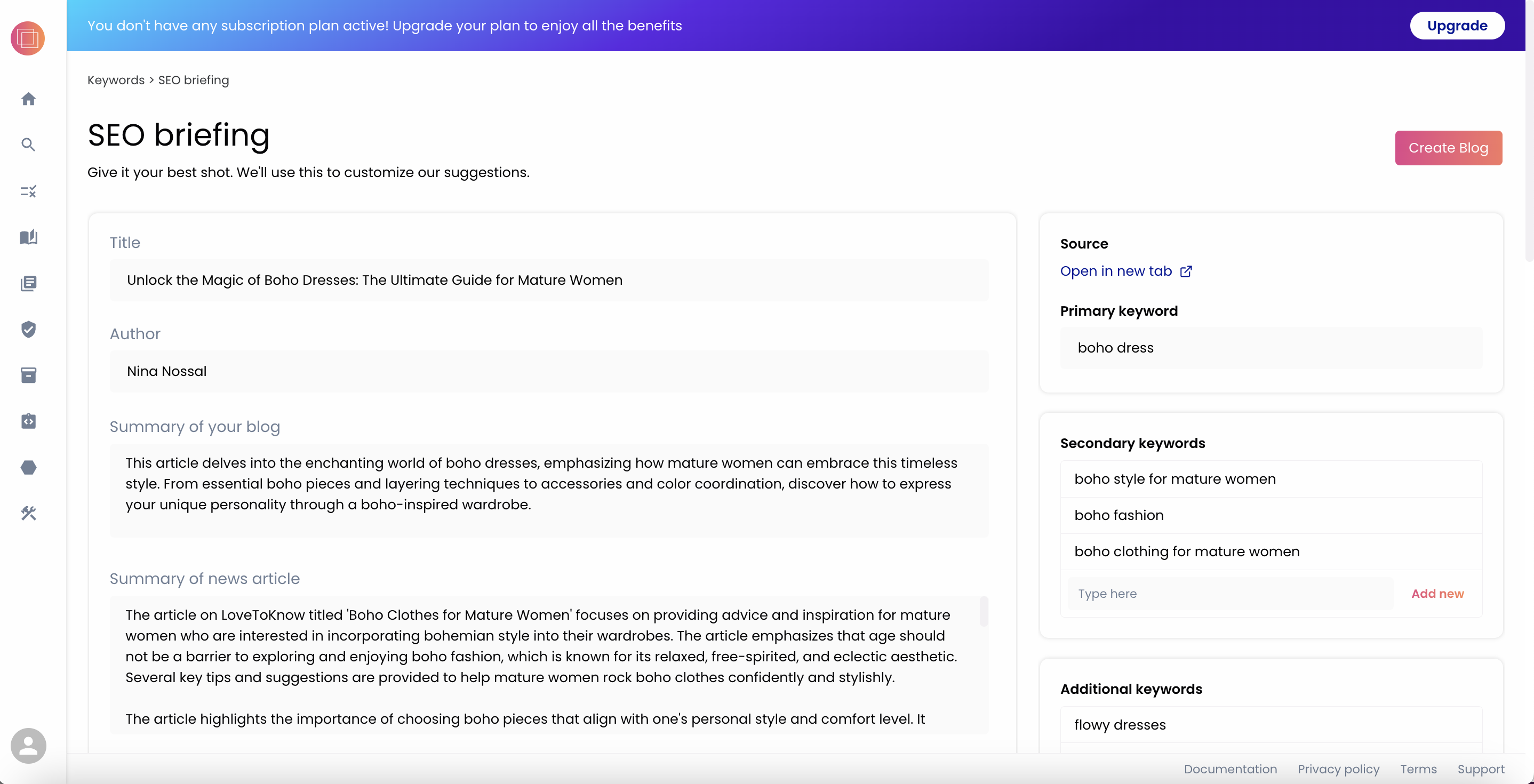Click the shield checkmark icon in sidebar

click(x=28, y=329)
